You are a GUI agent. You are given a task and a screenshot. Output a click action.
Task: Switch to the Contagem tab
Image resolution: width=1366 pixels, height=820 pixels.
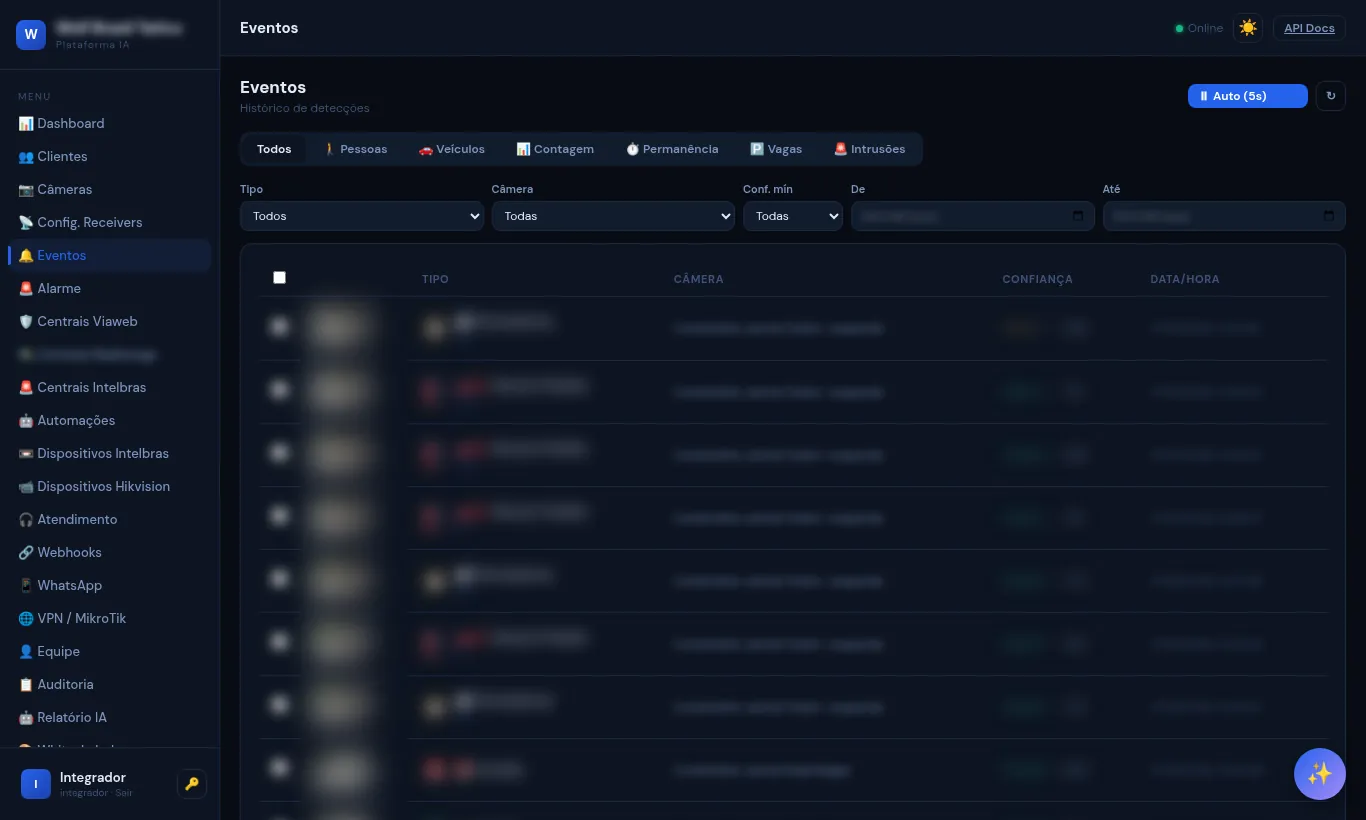coord(555,149)
